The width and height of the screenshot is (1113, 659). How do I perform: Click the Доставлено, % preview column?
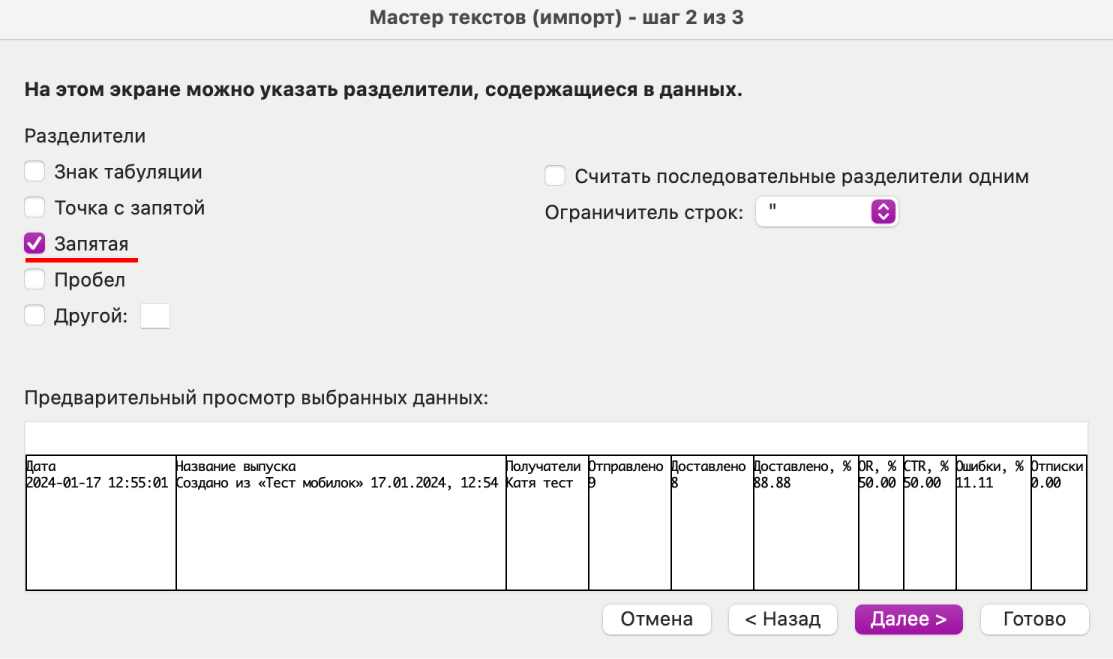pyautogui.click(x=804, y=522)
